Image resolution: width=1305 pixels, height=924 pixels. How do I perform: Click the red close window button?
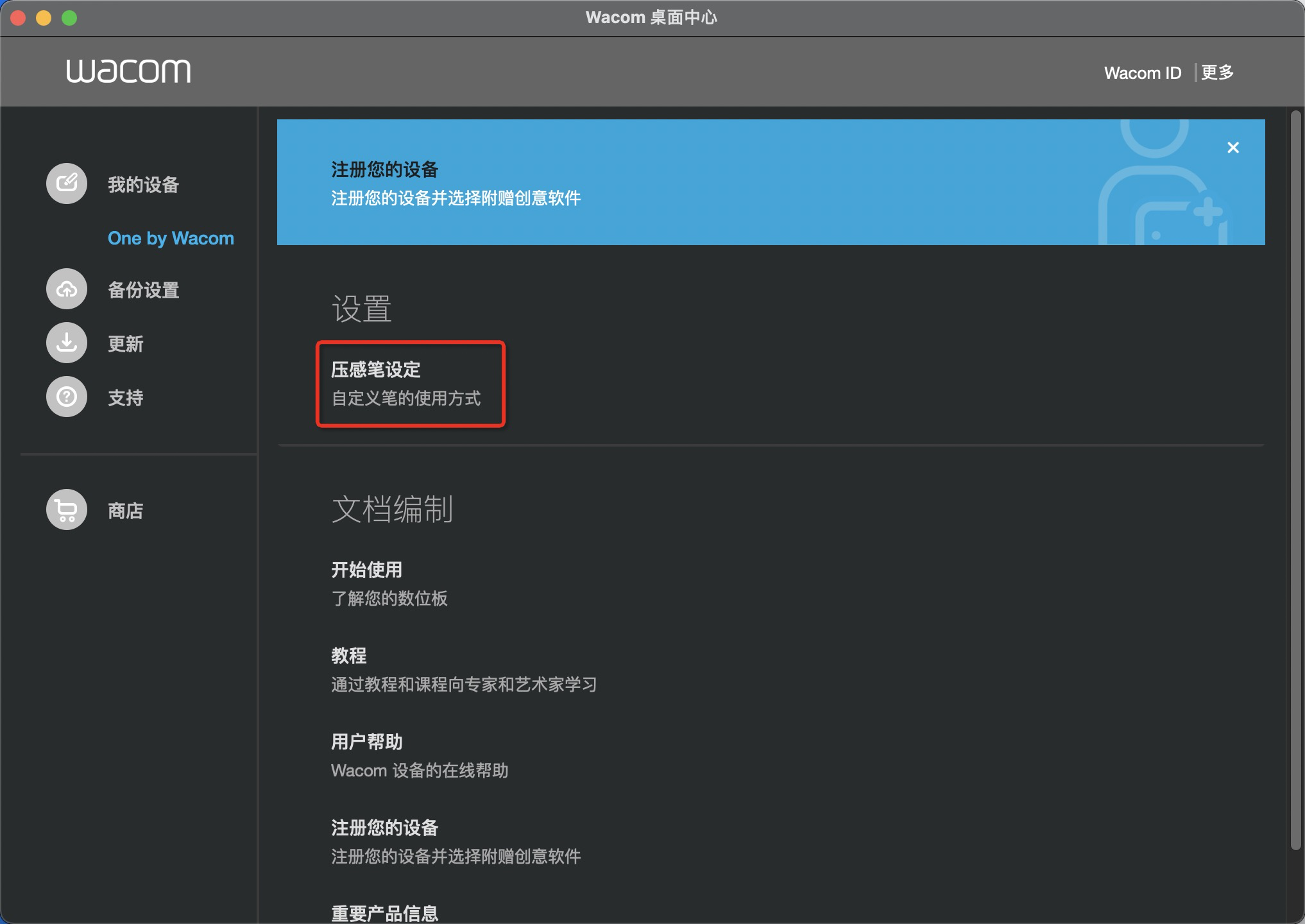[x=18, y=18]
